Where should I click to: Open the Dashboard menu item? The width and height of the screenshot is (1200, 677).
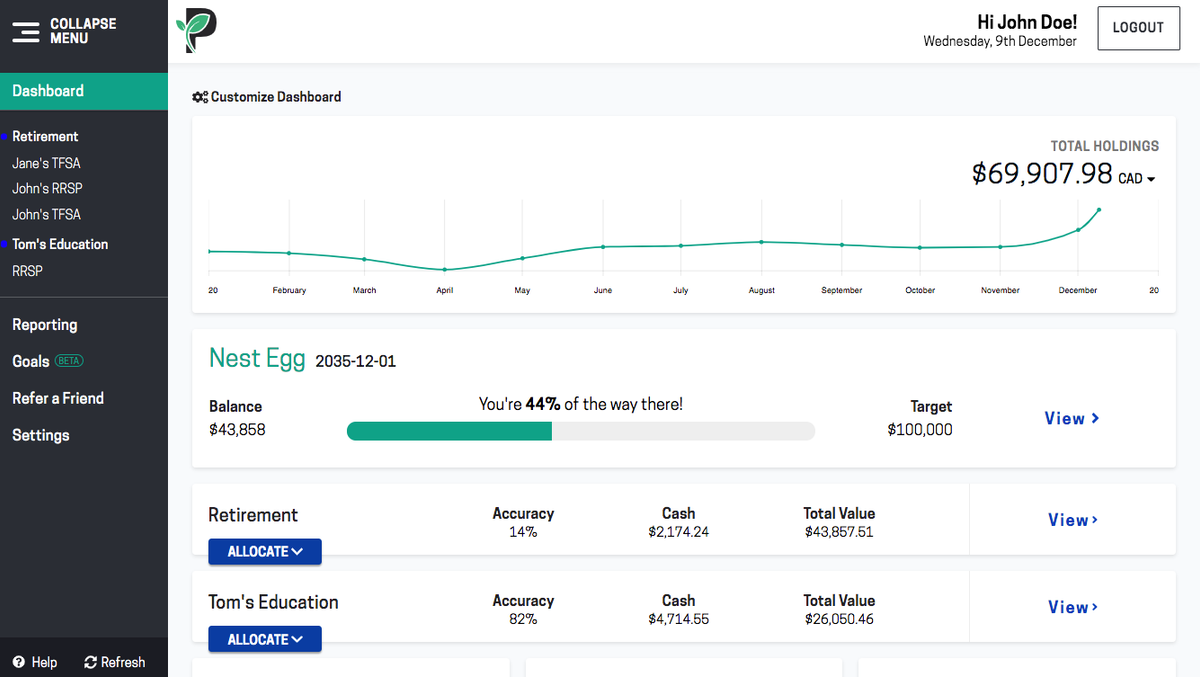(84, 91)
